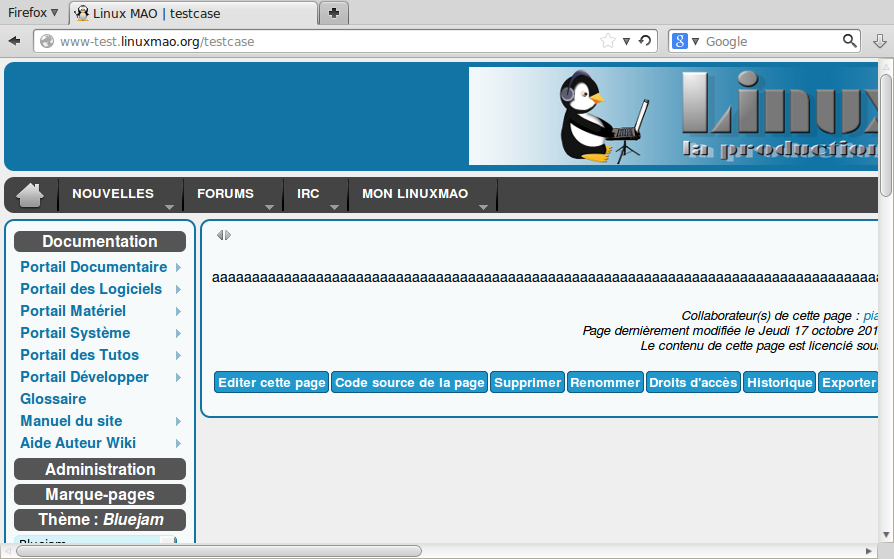Click the vertical scrollbar down arrow
Viewport: 894px width, 559px height.
tap(886, 535)
